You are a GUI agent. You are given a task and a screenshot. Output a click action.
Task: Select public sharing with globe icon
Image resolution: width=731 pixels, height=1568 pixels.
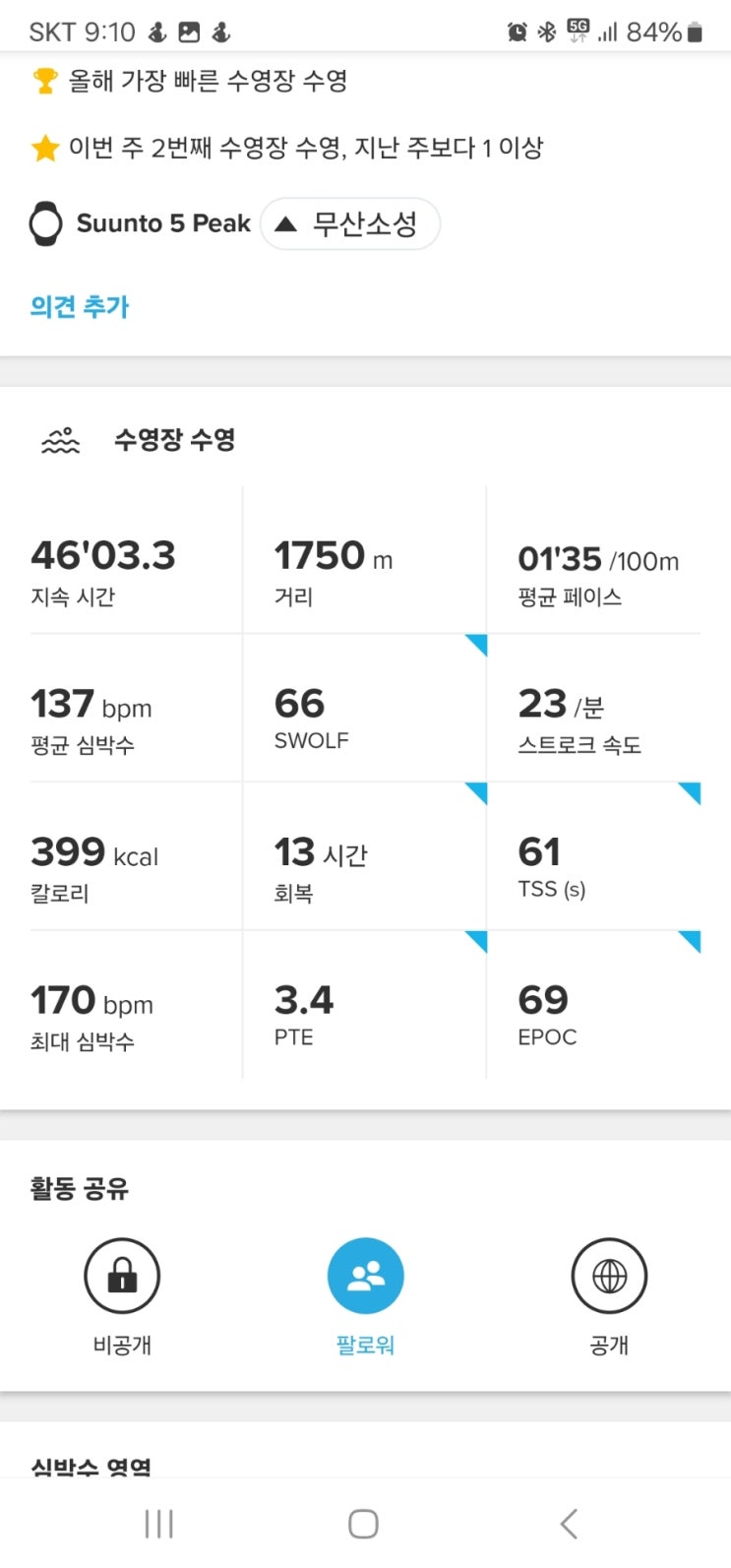(x=609, y=1277)
